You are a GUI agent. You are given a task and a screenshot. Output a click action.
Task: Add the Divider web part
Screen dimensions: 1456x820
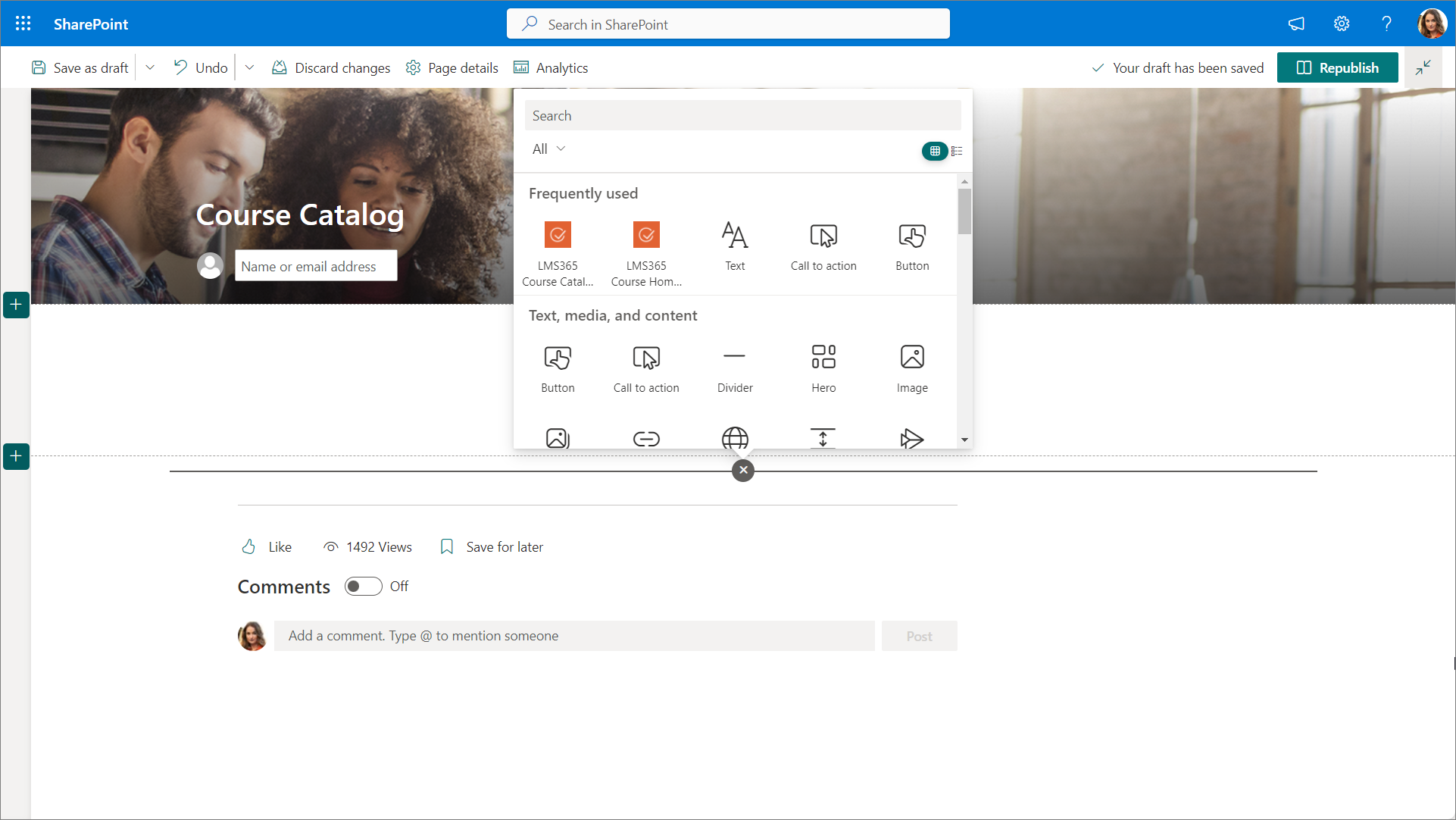(x=734, y=357)
